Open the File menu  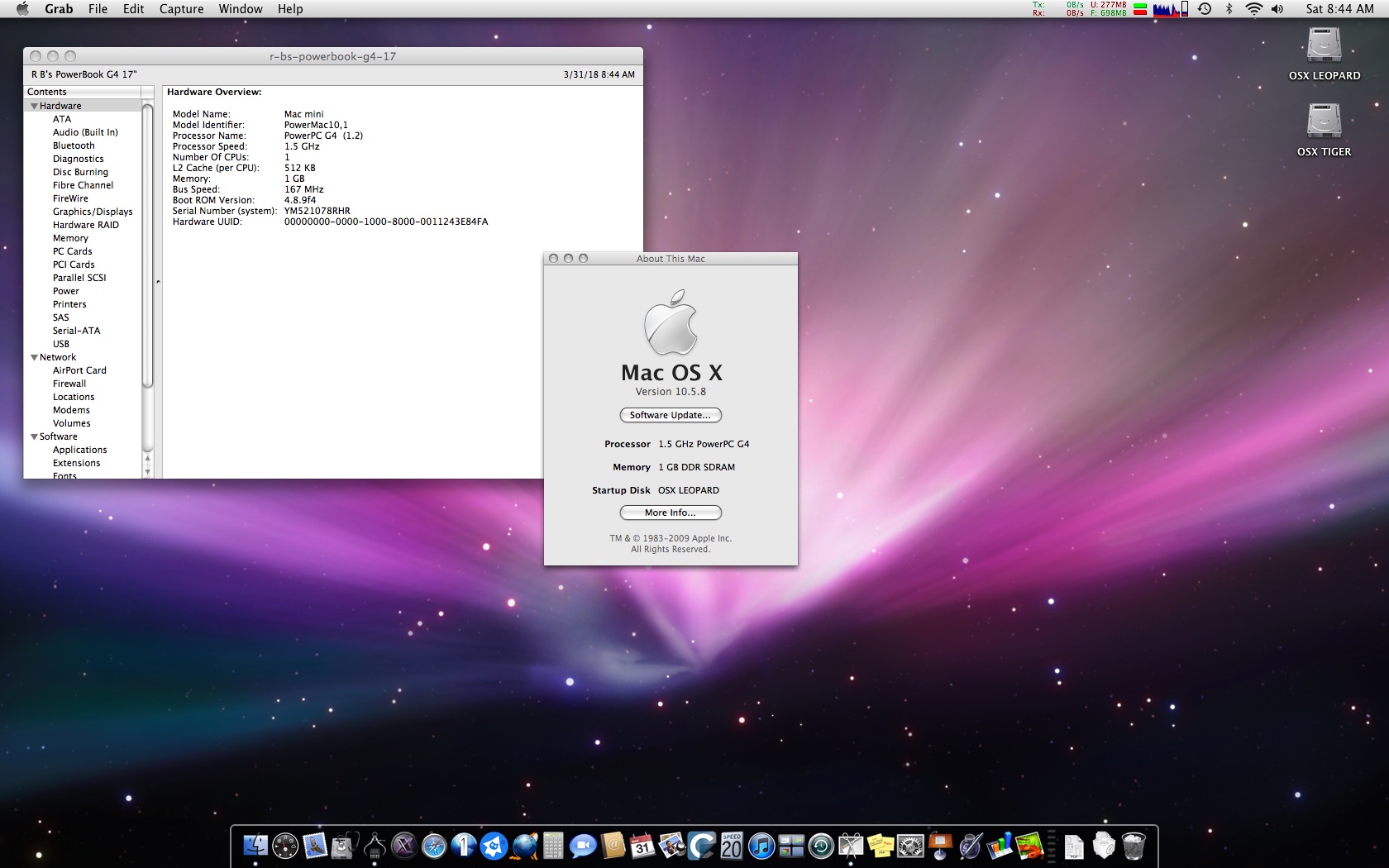click(98, 9)
